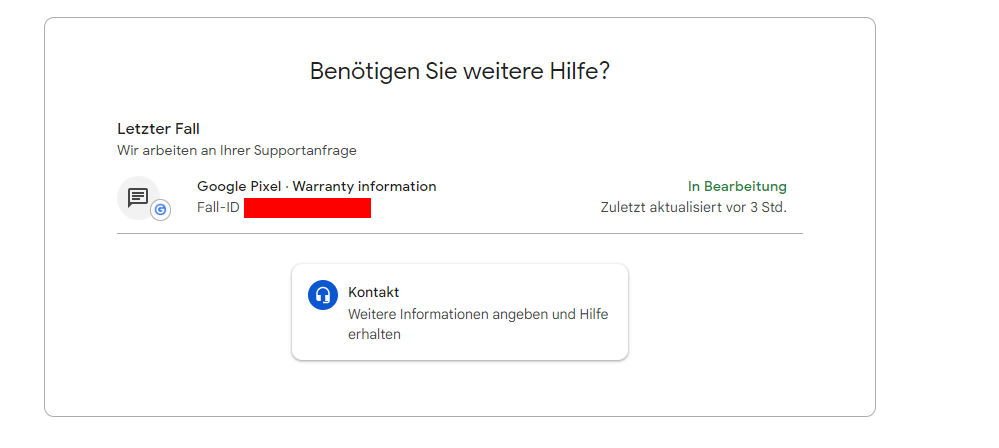Click the Google Pixel product name
The height and width of the screenshot is (448, 999).
tap(239, 187)
